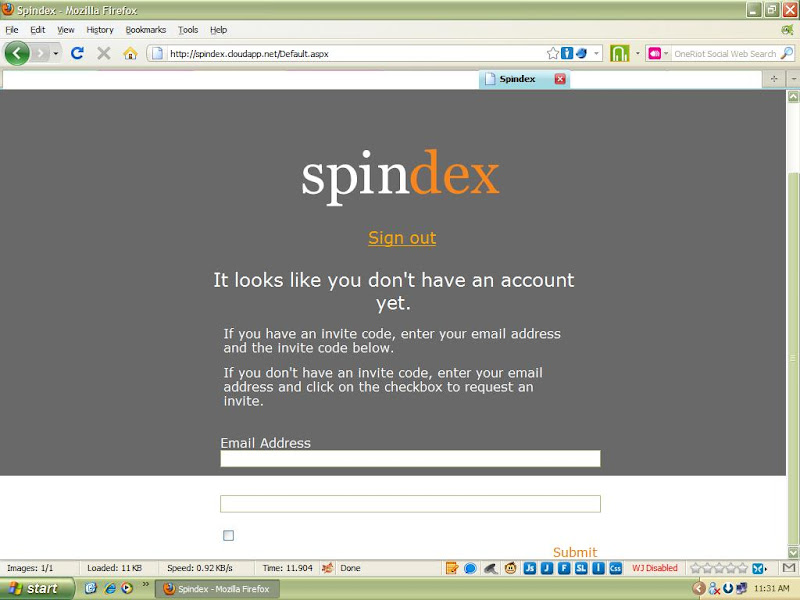Click the page identity icon in URL bar
The width and height of the screenshot is (800, 600).
coord(158,54)
